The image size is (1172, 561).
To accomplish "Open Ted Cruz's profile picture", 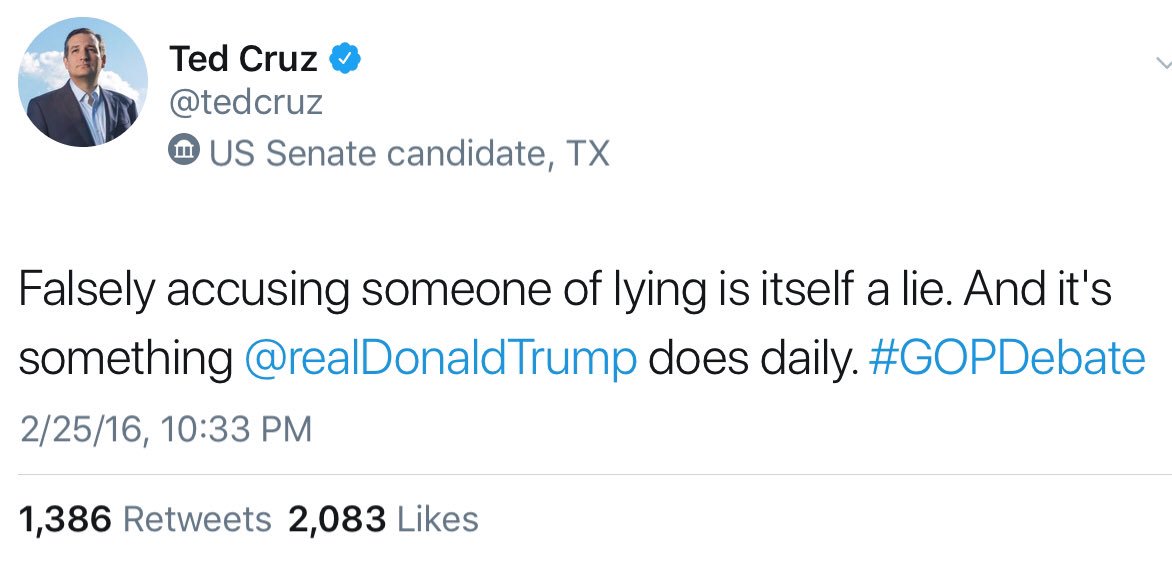I will tap(85, 83).
